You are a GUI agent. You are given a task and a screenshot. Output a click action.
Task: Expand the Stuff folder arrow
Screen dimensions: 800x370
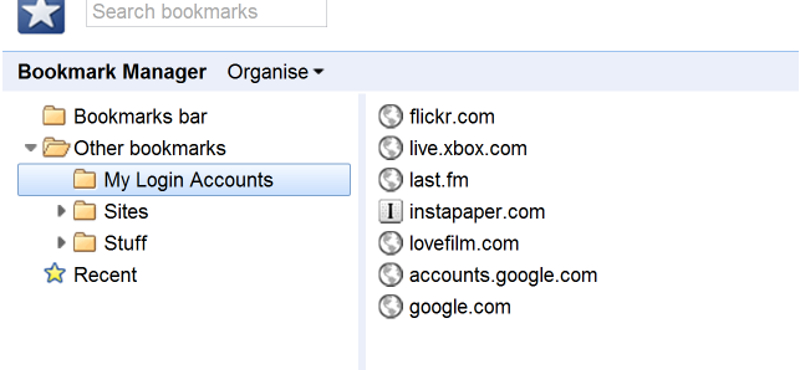click(62, 242)
